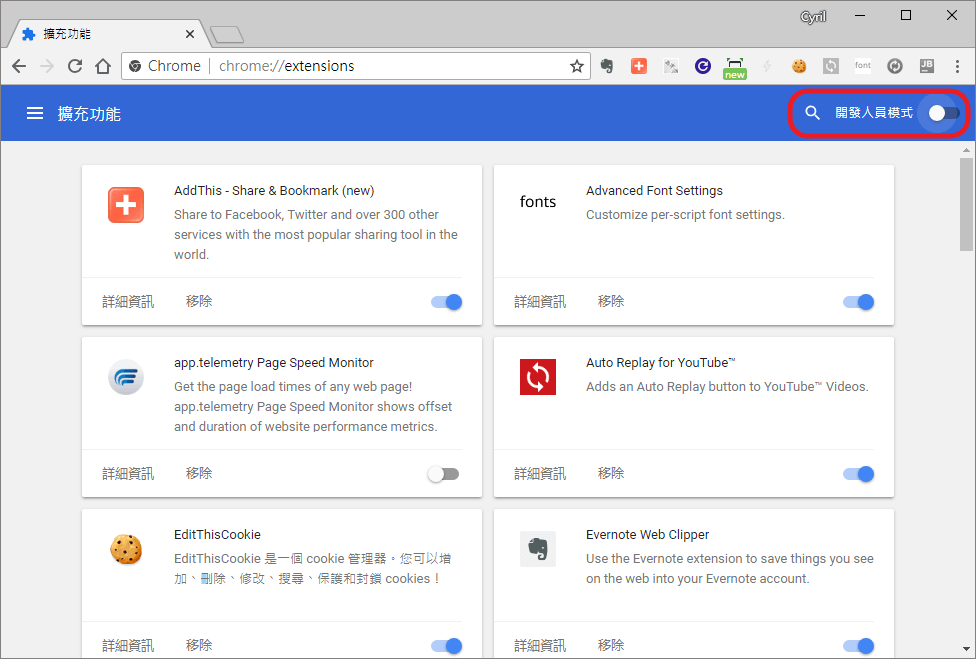The height and width of the screenshot is (659, 976).
Task: Click the 'Evernote Web Clipper' title text
Action: click(x=647, y=535)
